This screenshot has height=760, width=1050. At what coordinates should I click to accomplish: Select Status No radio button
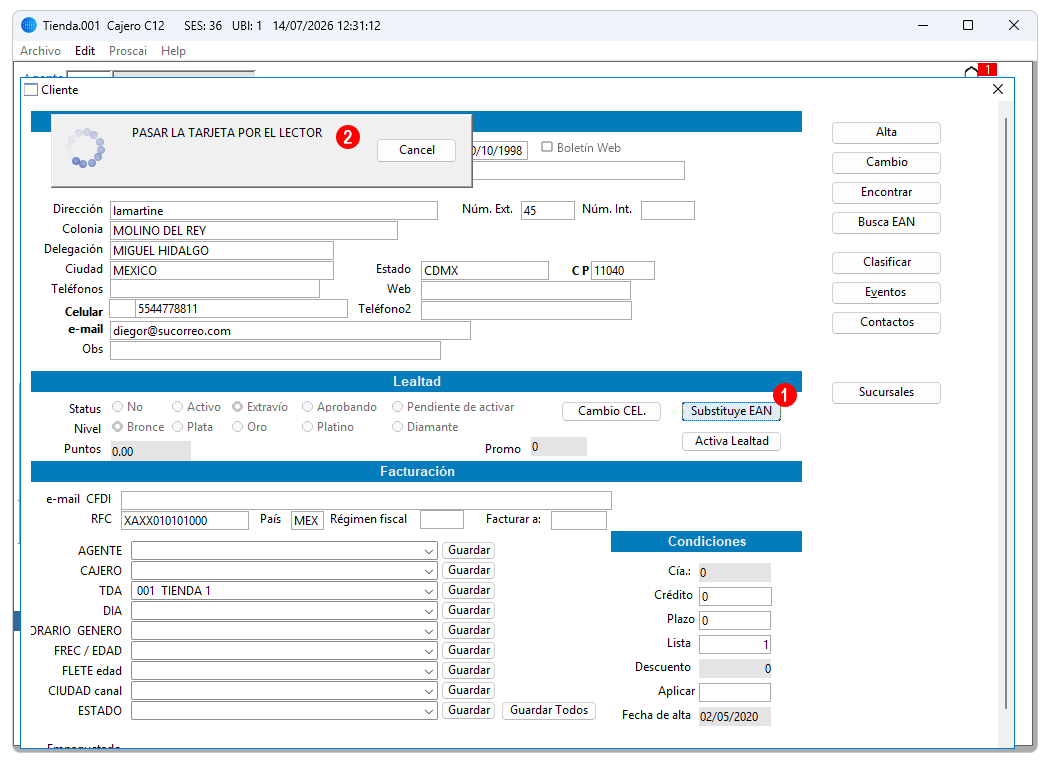(x=118, y=406)
